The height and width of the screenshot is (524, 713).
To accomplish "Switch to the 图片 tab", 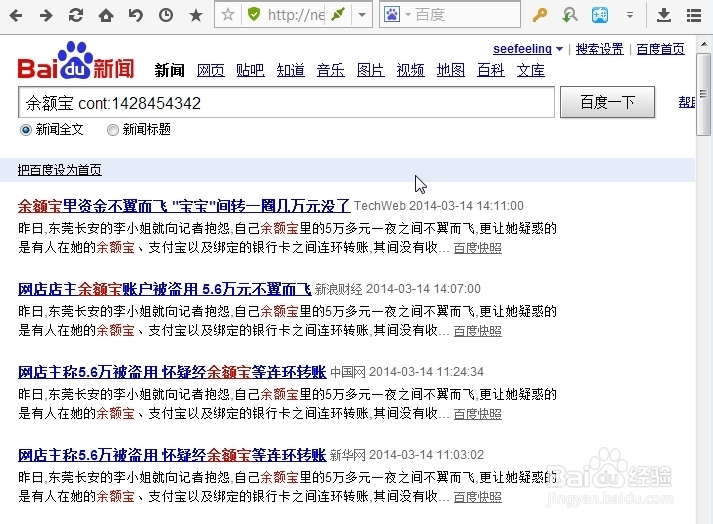I will (371, 71).
